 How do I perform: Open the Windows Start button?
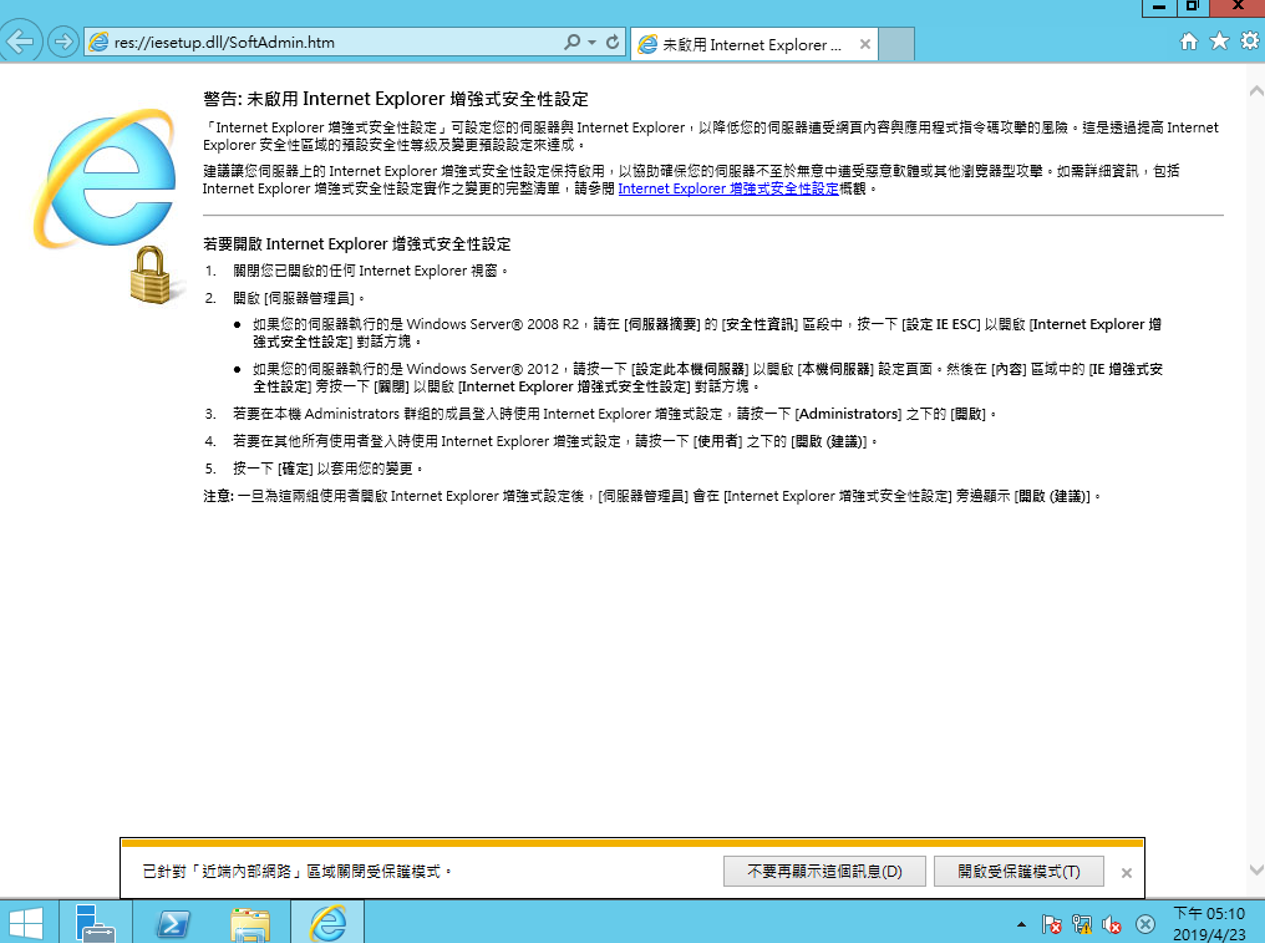pos(26,921)
